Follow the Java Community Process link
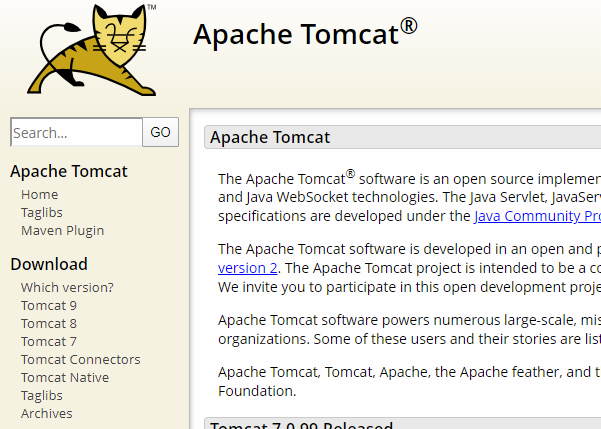 tap(537, 216)
